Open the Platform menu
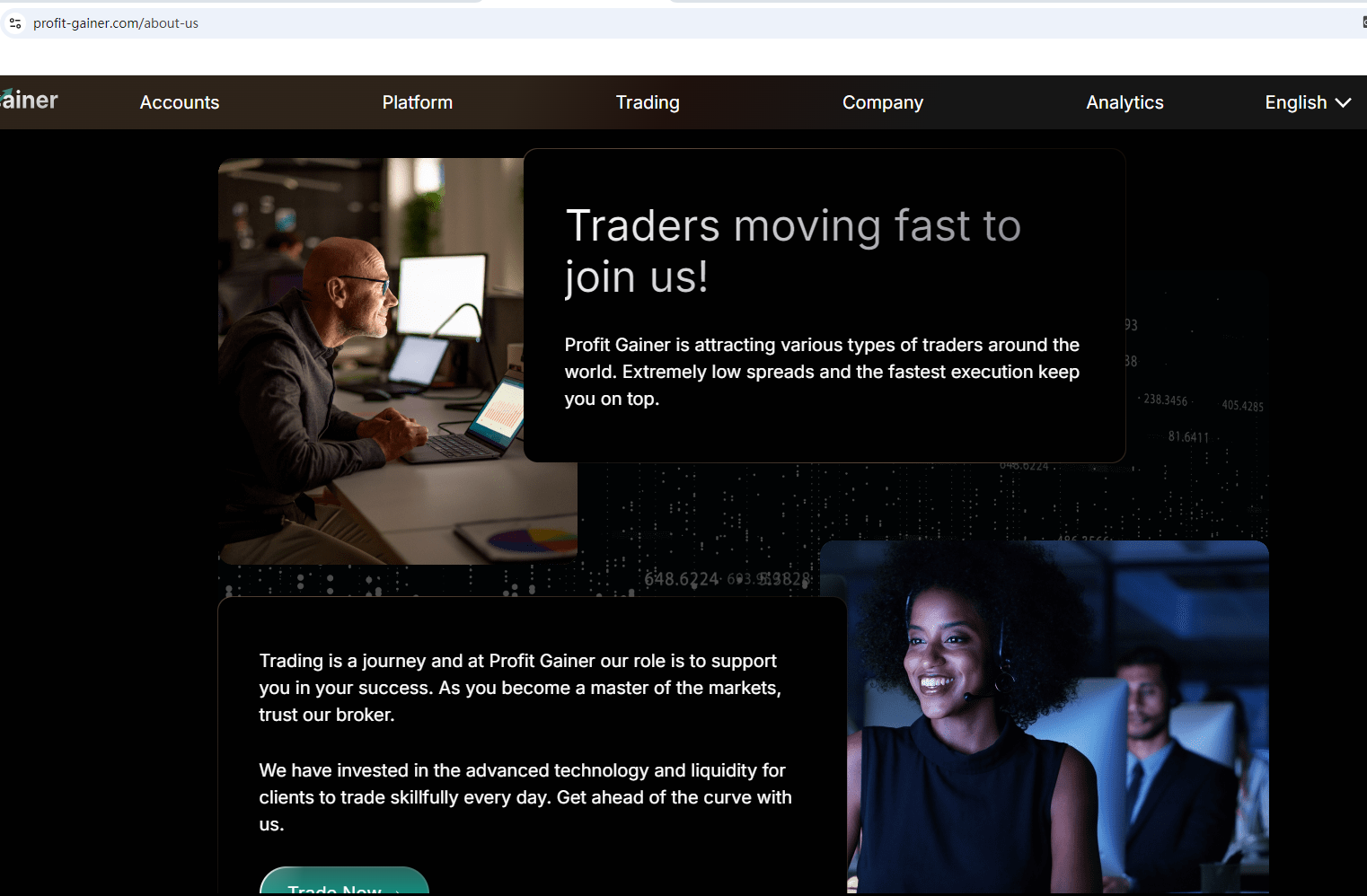The height and width of the screenshot is (896, 1367). tap(418, 102)
